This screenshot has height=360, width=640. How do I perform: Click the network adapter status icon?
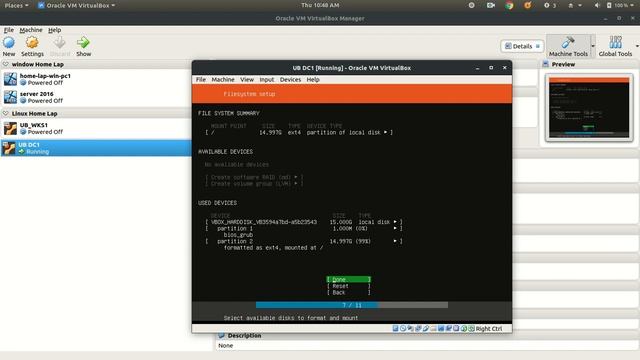pos(418,329)
